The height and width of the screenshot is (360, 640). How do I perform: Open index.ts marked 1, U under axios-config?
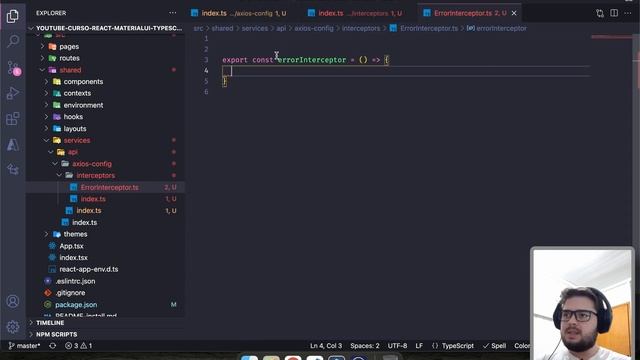point(106,211)
